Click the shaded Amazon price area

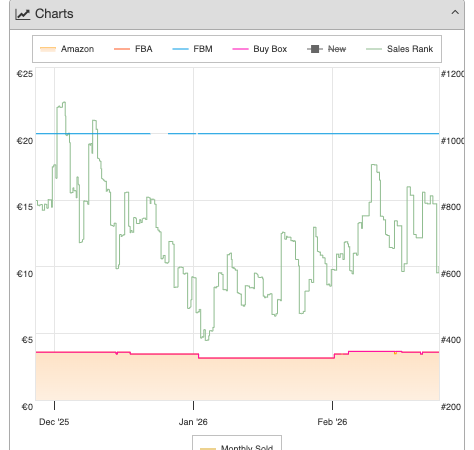tap(237, 380)
